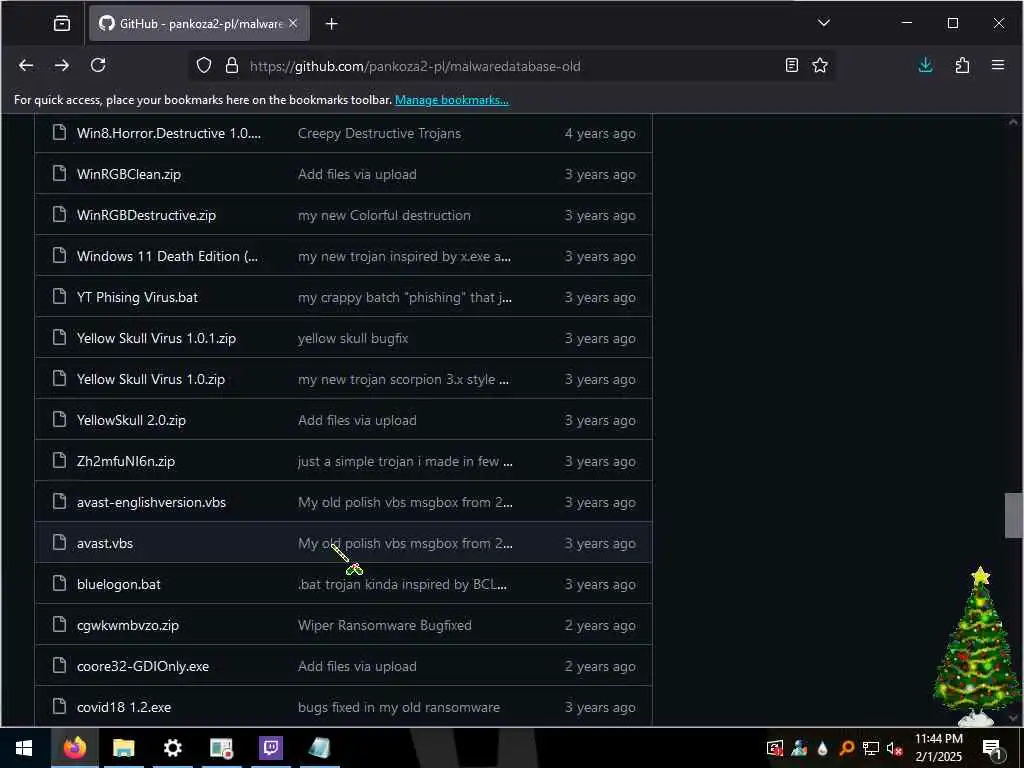Click file icon beside WinRGBClean.zip

pyautogui.click(x=59, y=174)
